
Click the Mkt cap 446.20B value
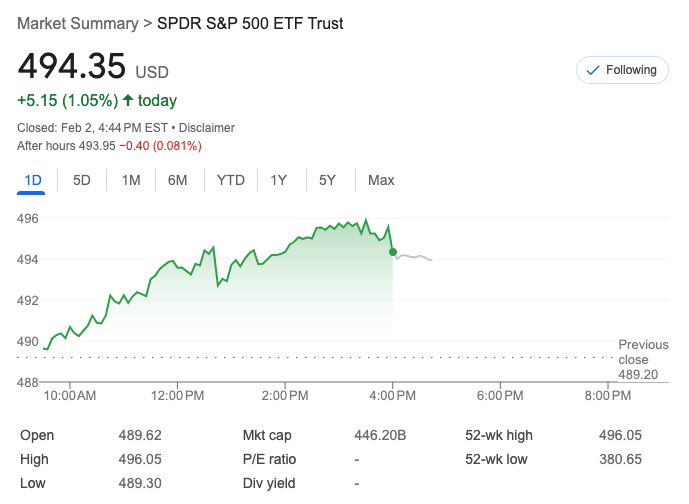pyautogui.click(x=383, y=435)
